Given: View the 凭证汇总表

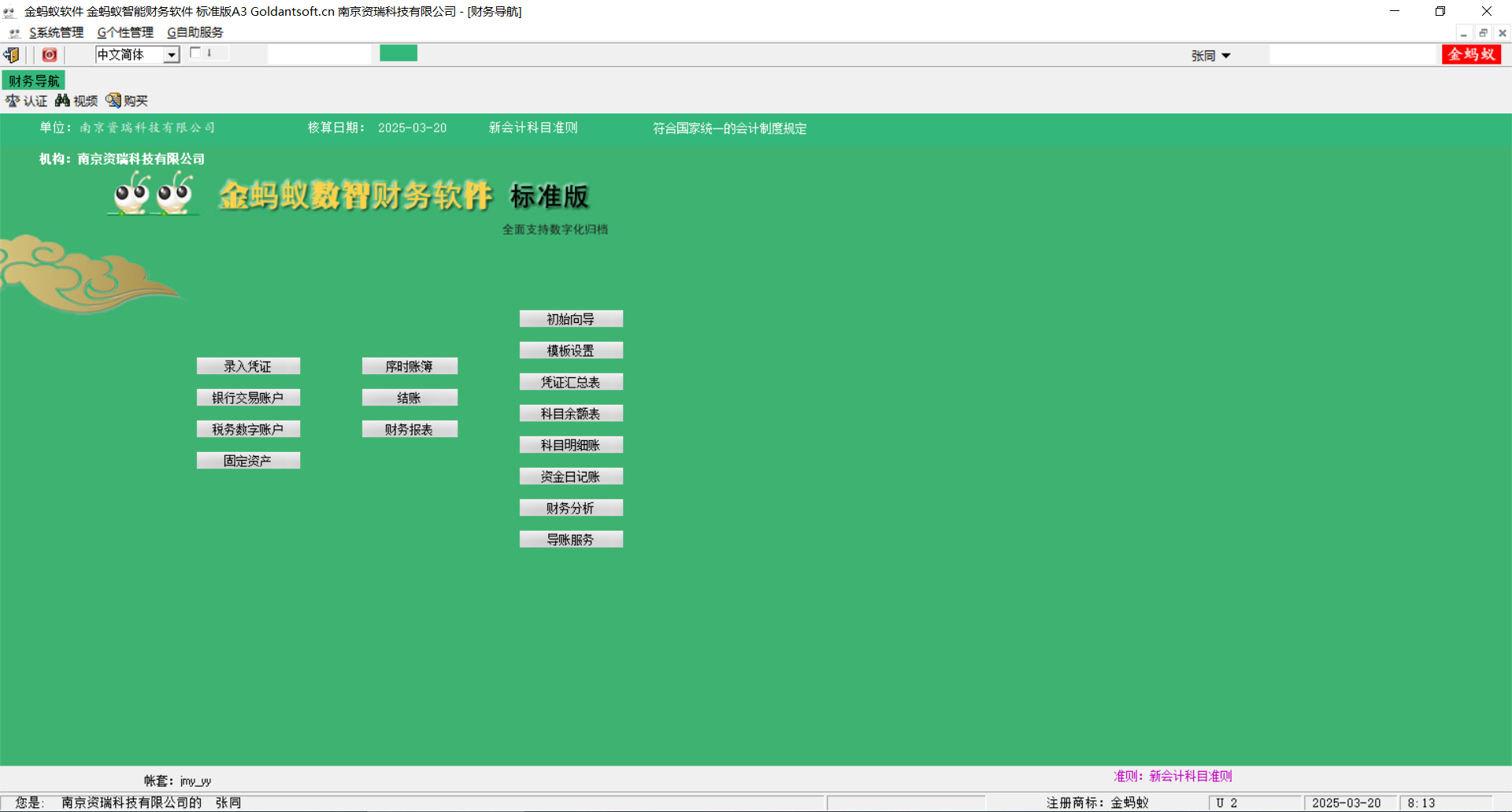Looking at the screenshot, I should [571, 382].
